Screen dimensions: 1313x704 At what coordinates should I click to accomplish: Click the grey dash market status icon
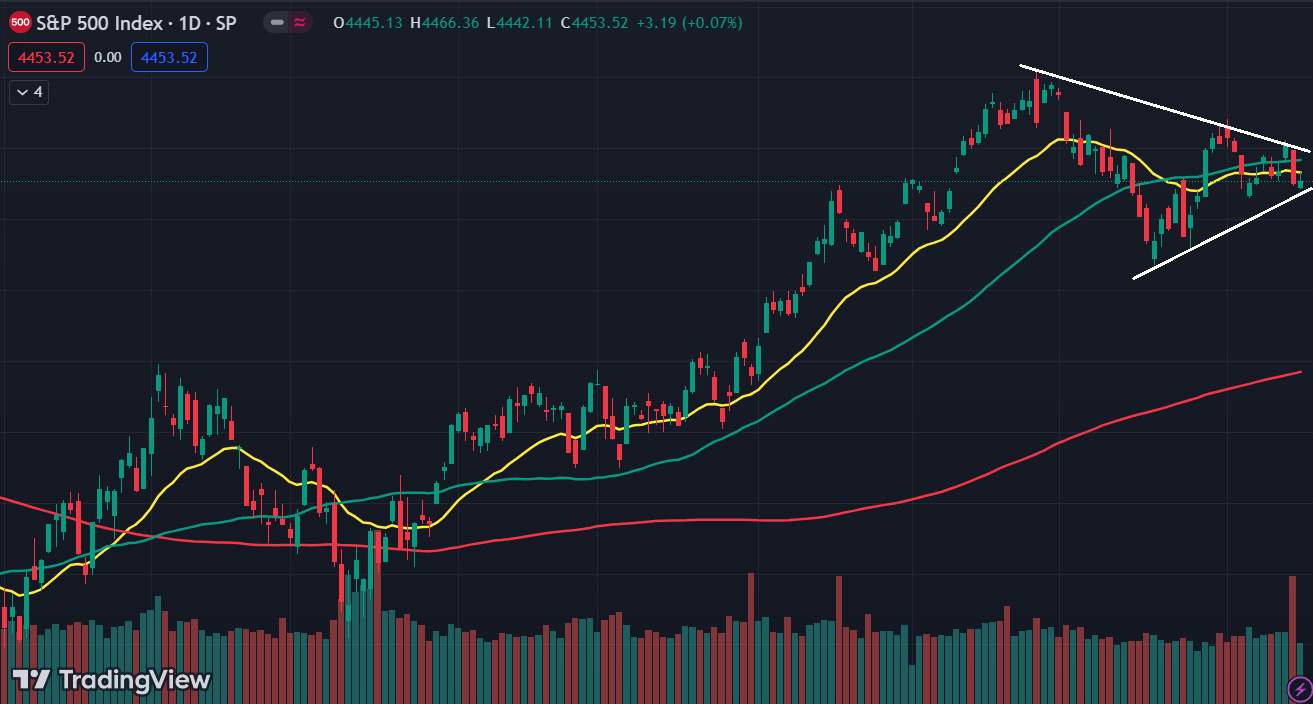pos(277,22)
